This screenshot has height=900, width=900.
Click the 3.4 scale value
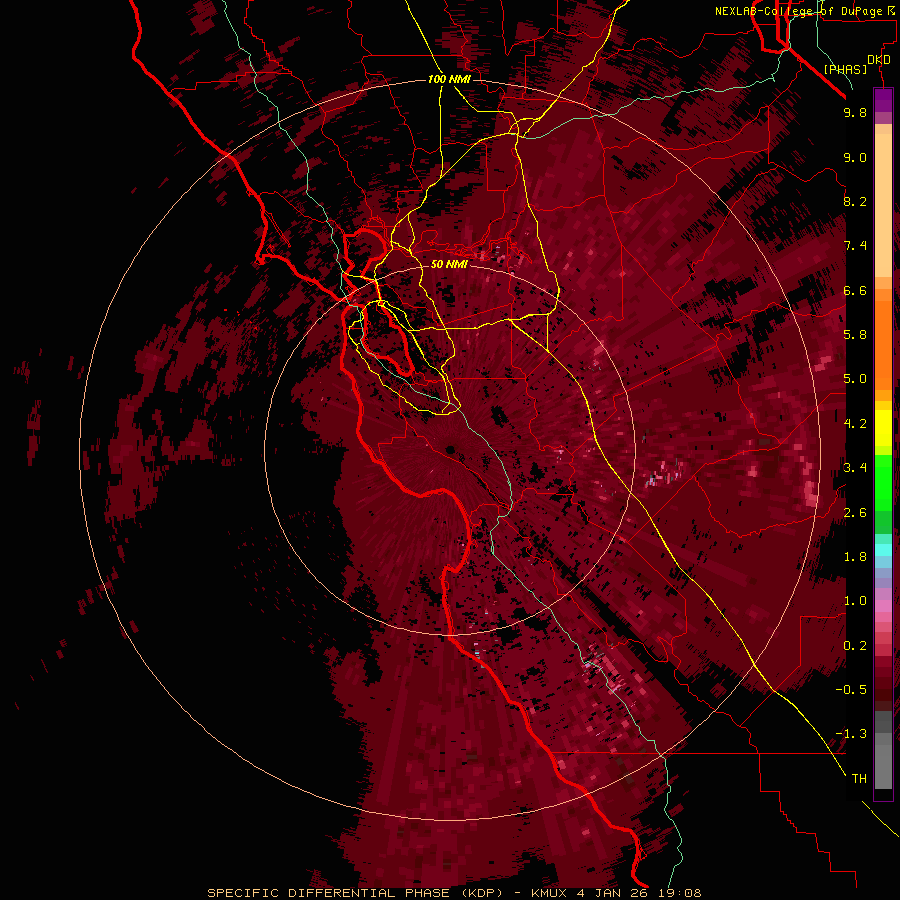click(x=855, y=468)
